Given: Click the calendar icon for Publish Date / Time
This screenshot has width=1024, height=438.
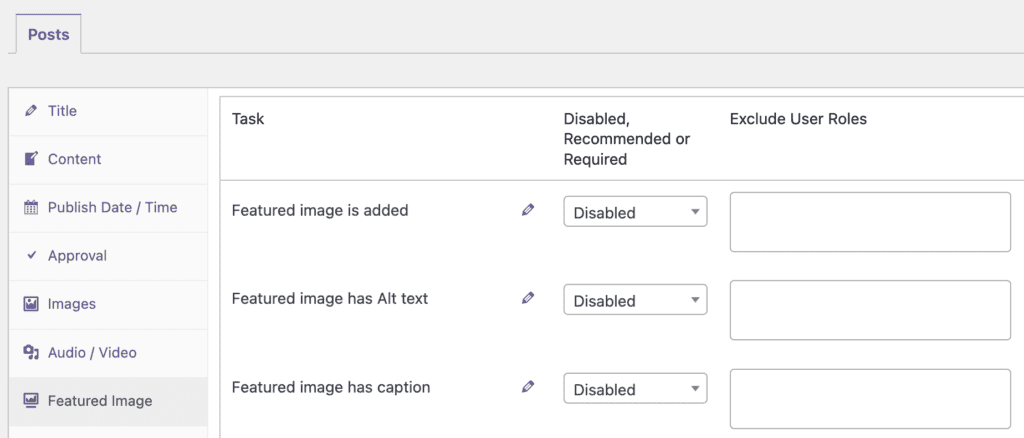Looking at the screenshot, I should pyautogui.click(x=31, y=208).
